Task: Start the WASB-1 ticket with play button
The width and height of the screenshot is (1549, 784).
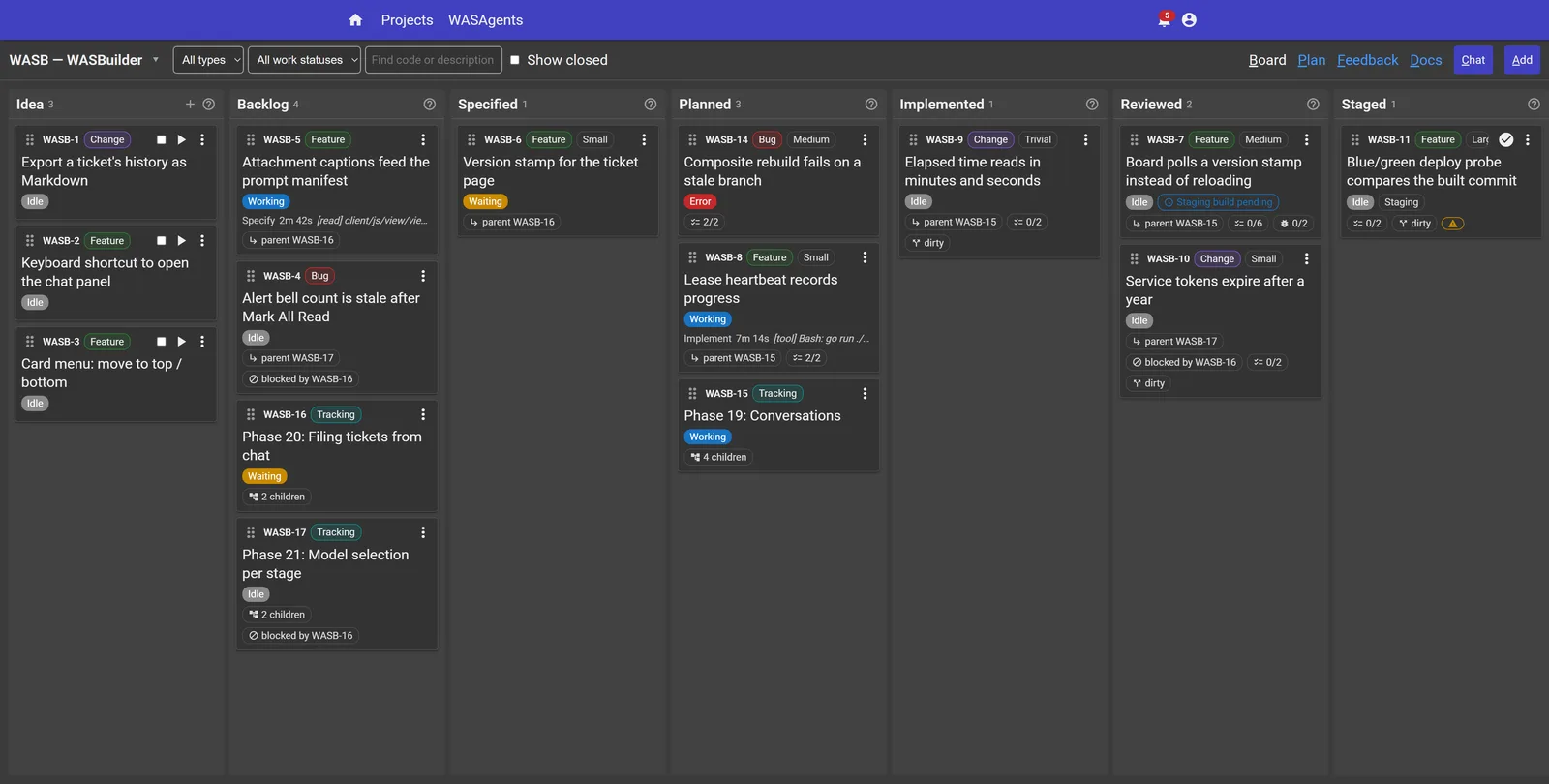Action: [182, 140]
